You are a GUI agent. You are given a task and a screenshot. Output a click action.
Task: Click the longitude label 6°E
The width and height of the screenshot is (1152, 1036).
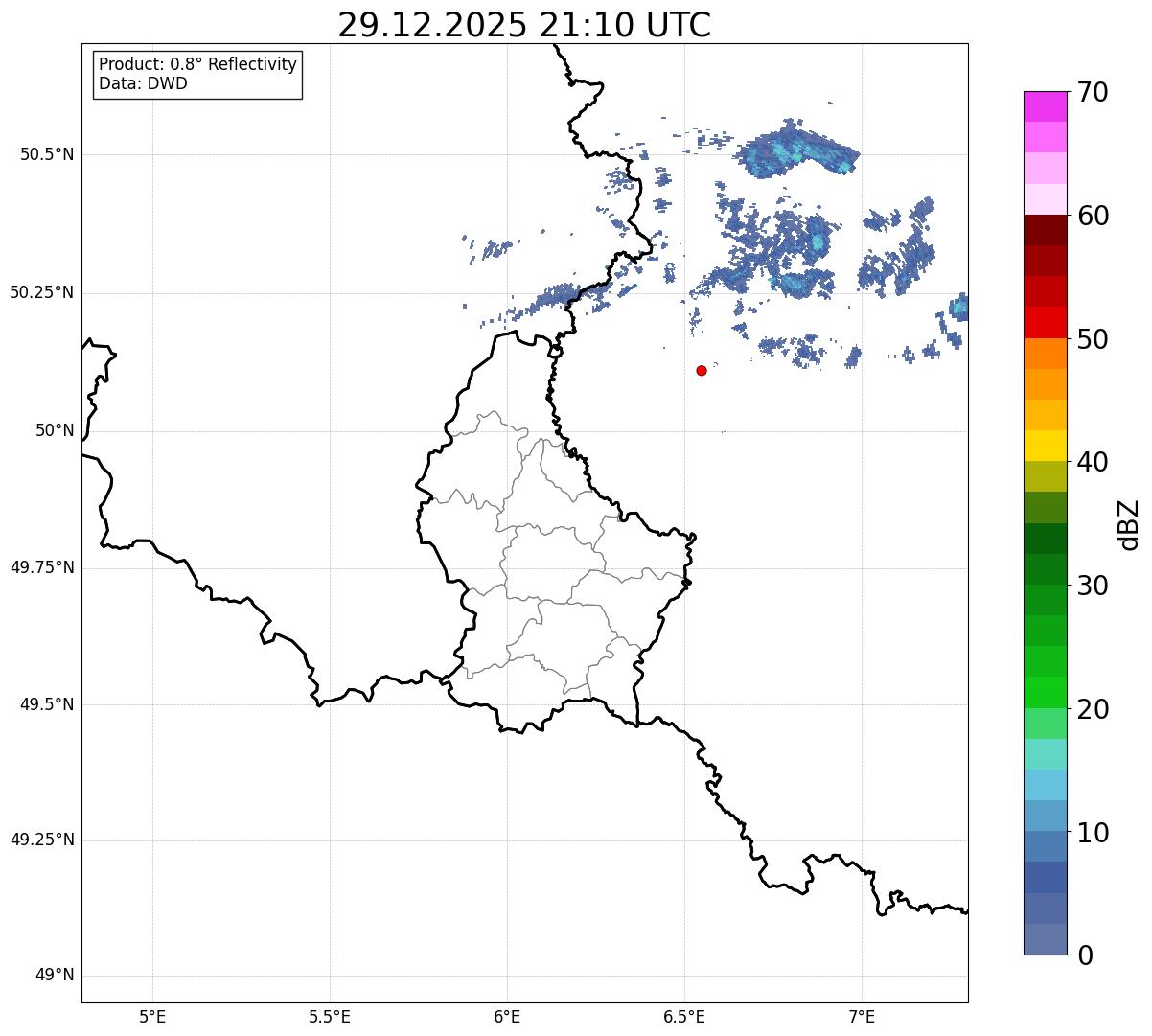point(507,1016)
